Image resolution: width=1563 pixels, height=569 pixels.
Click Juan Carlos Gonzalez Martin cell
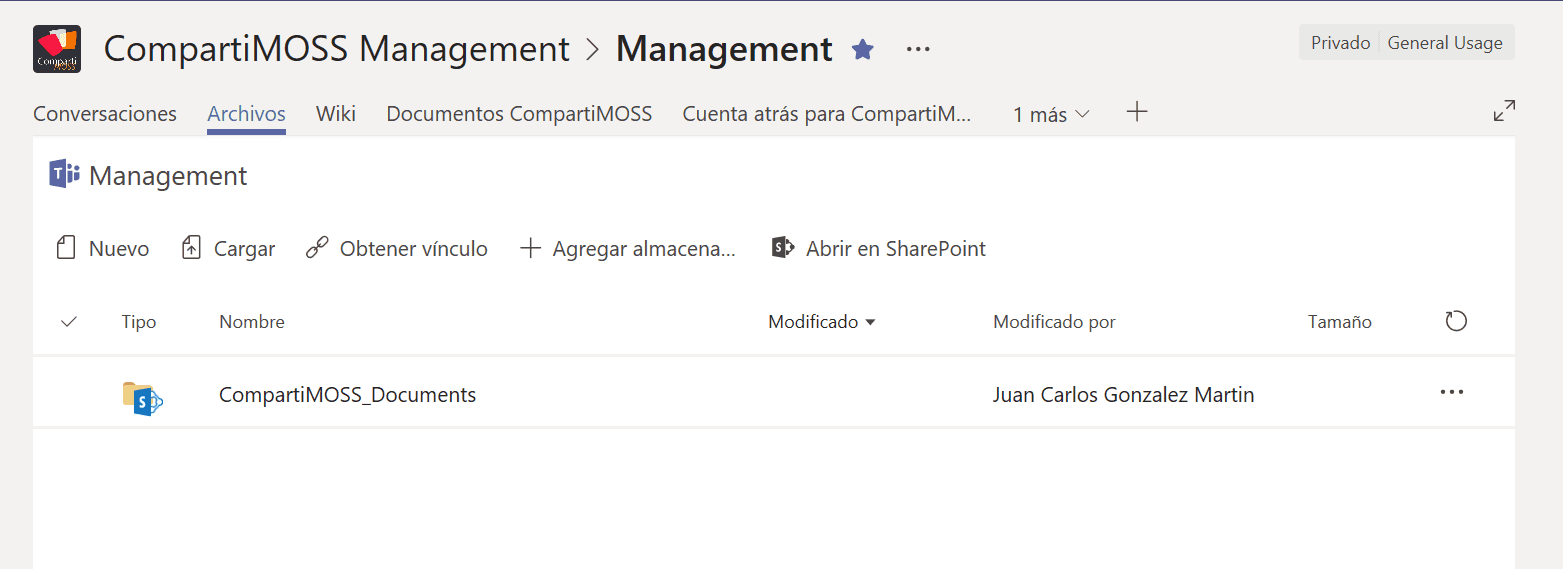[x=1123, y=394]
